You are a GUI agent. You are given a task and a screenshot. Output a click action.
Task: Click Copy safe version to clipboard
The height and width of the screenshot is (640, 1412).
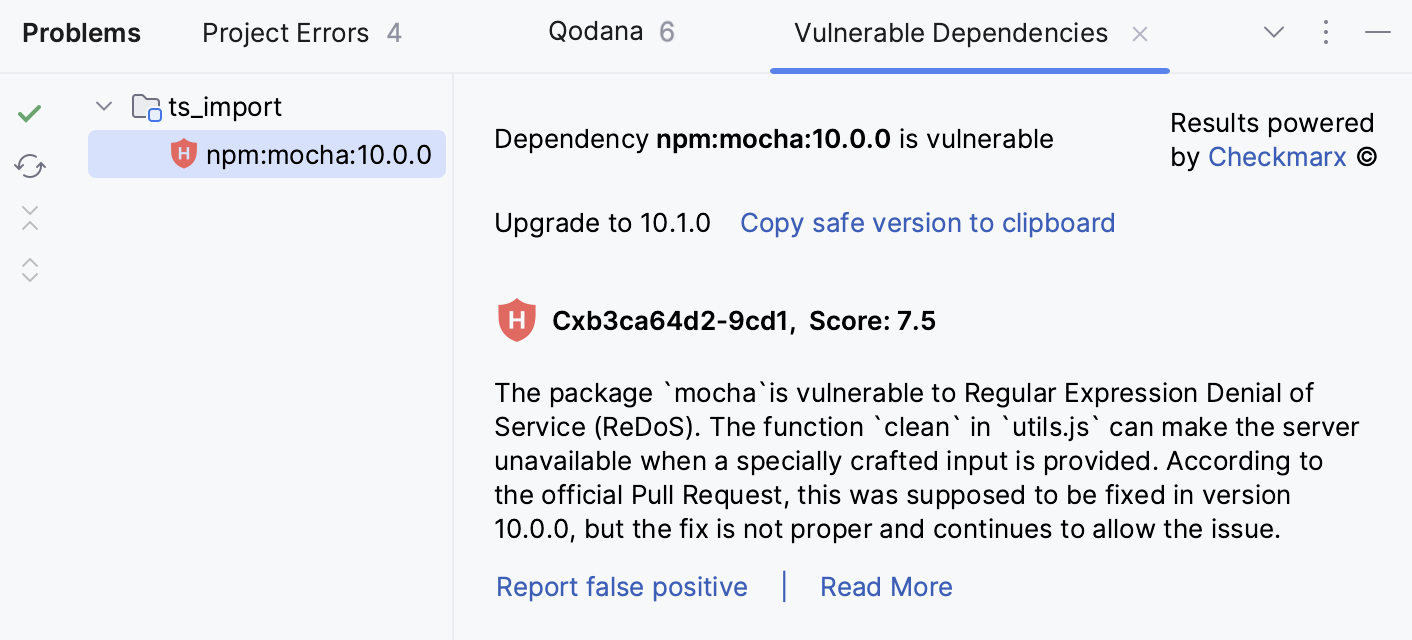(927, 222)
